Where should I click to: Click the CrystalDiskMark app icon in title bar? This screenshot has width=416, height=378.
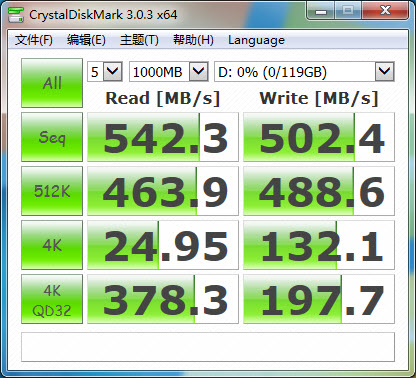click(16, 14)
